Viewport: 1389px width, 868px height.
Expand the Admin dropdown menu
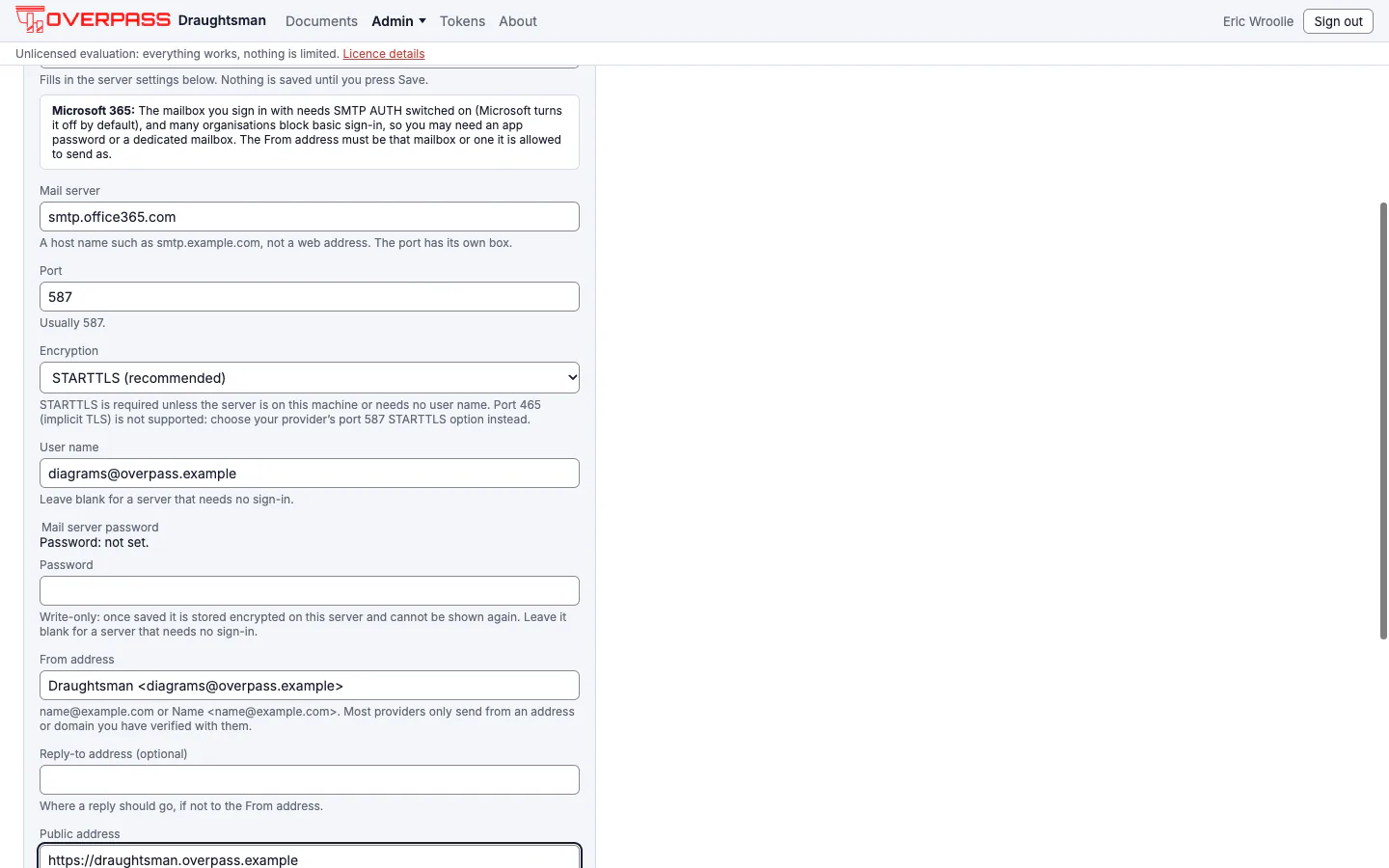(x=398, y=21)
